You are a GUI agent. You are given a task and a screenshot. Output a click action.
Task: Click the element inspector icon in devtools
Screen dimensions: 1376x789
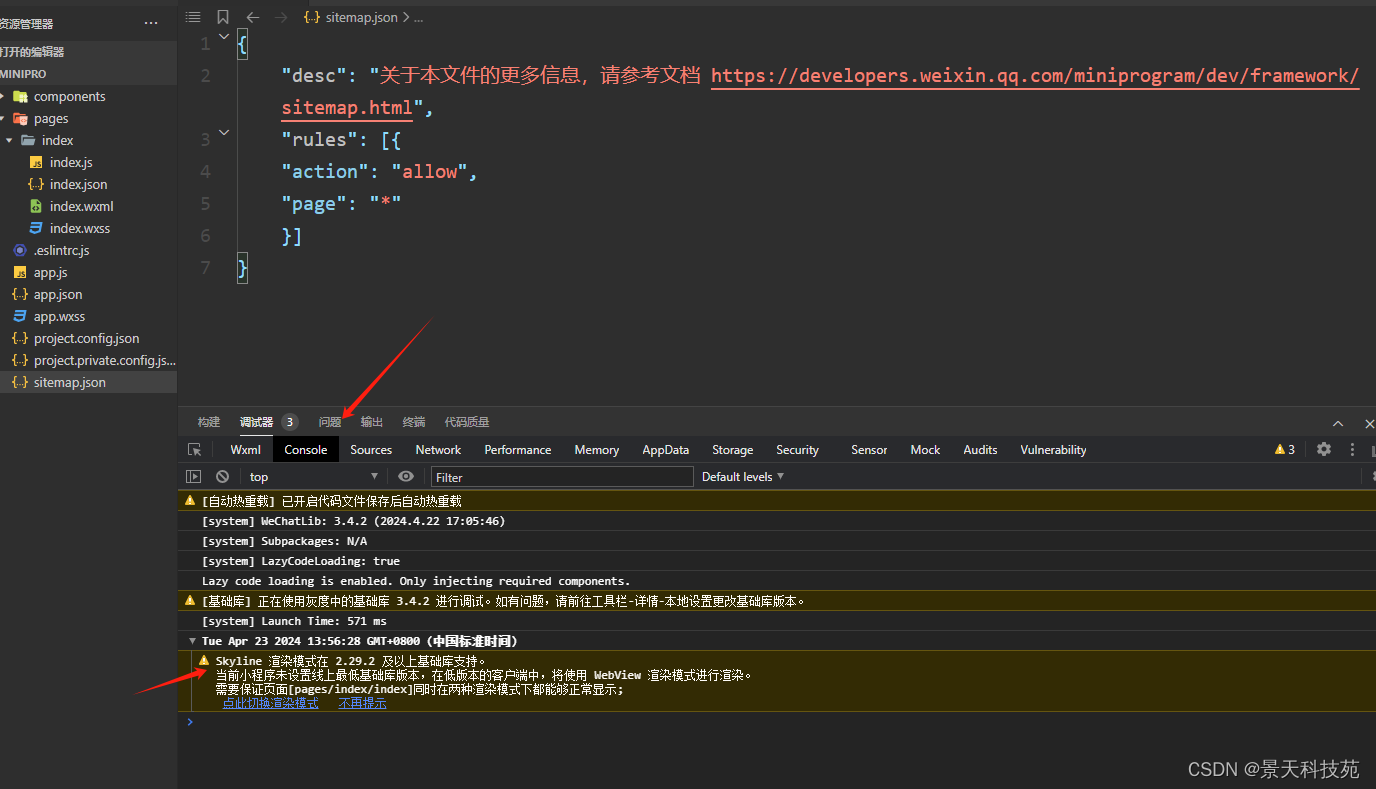pyautogui.click(x=194, y=450)
